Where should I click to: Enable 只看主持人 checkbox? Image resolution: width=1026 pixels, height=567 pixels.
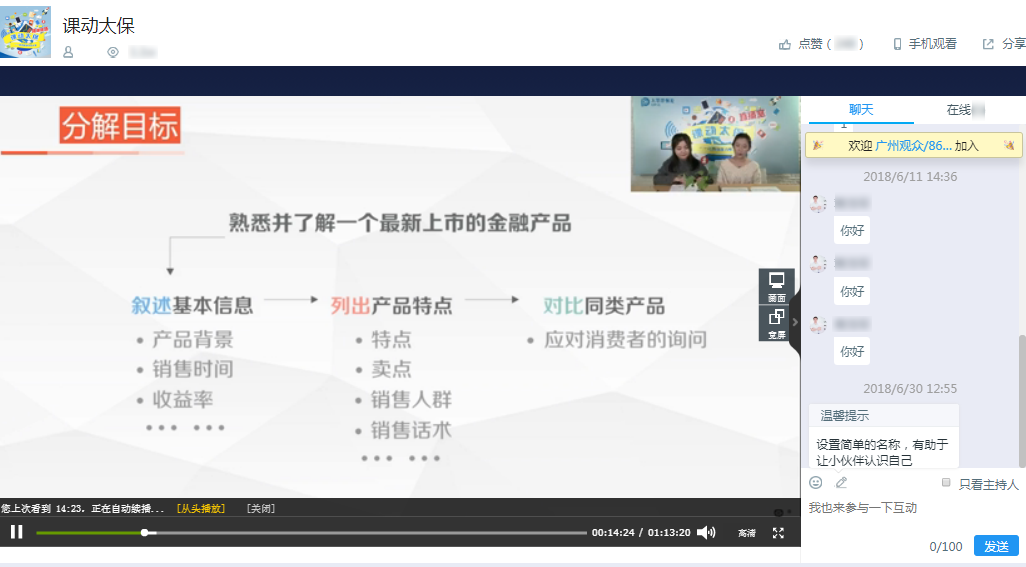[x=946, y=483]
